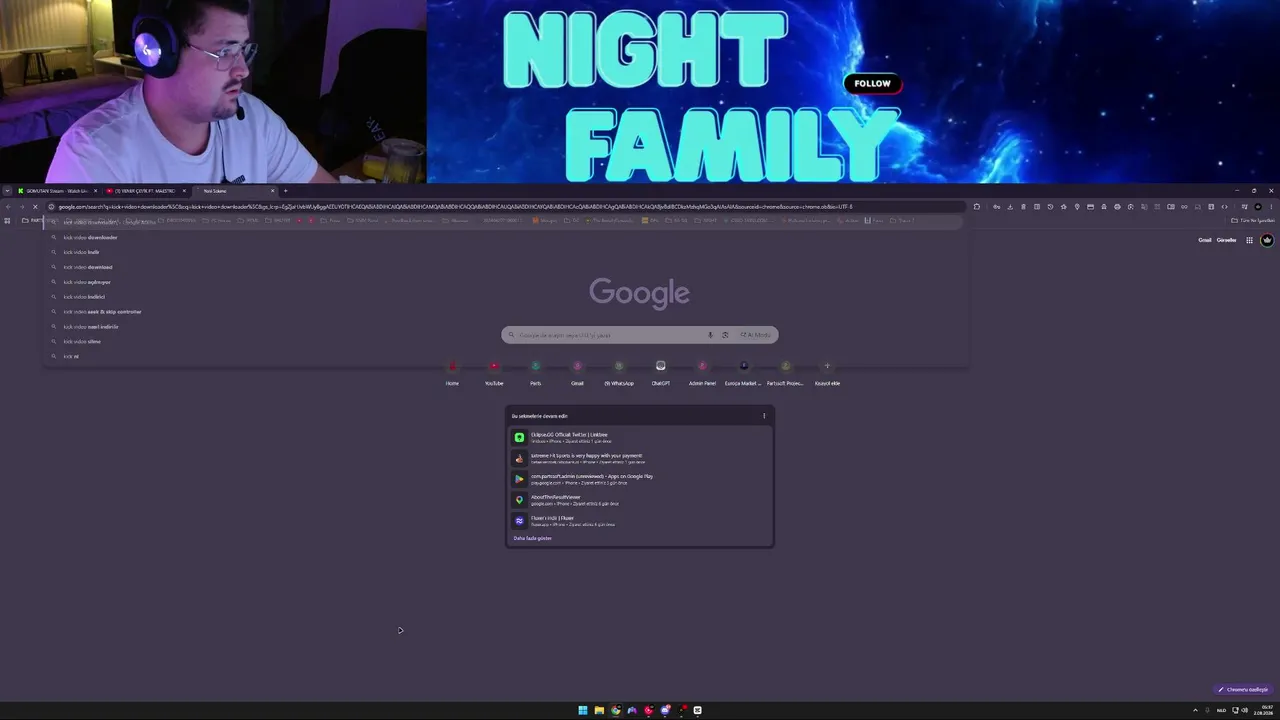Open the tab search dropdown arrow
1280x720 pixels.
pyautogui.click(x=7, y=191)
